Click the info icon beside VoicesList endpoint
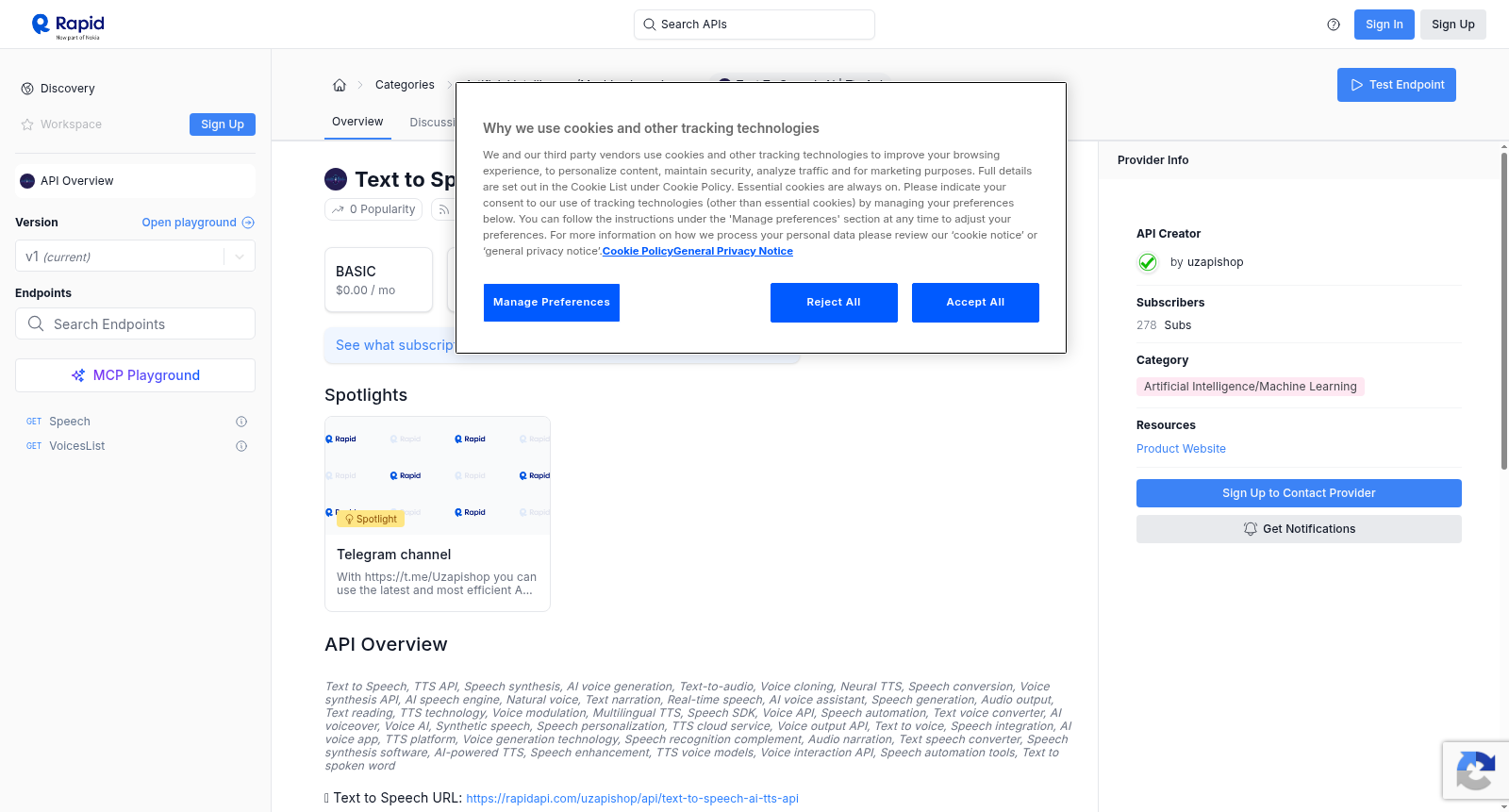Screen dimensions: 1509x812 (241, 446)
